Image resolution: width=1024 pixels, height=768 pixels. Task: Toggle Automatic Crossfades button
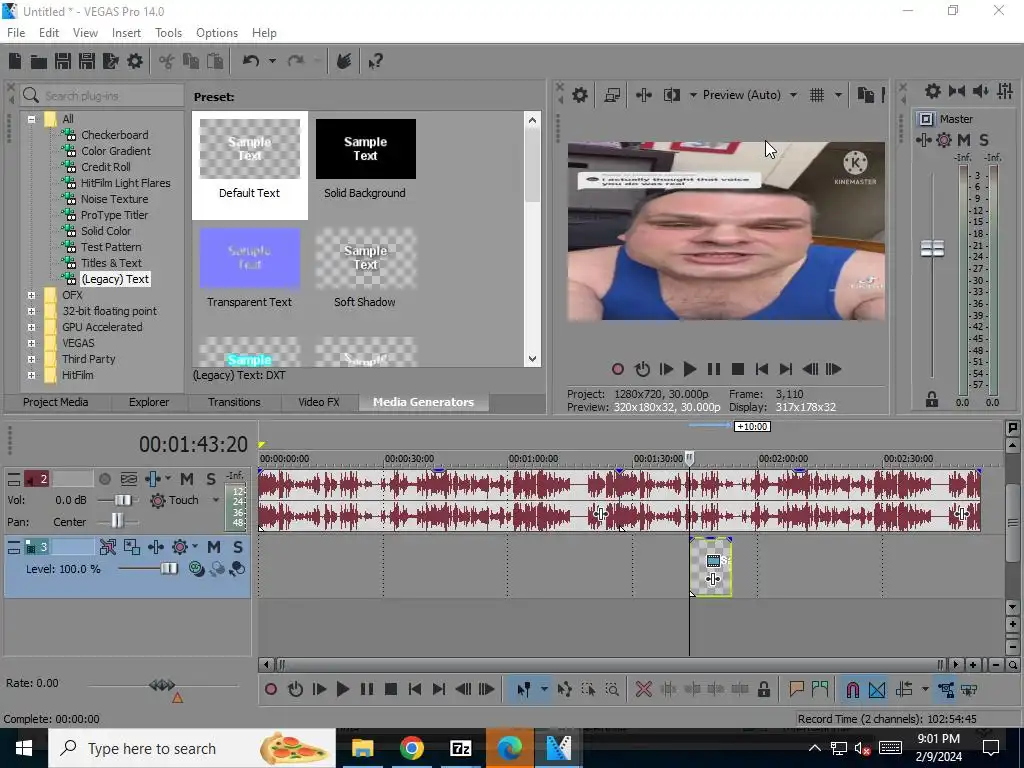[x=877, y=689]
